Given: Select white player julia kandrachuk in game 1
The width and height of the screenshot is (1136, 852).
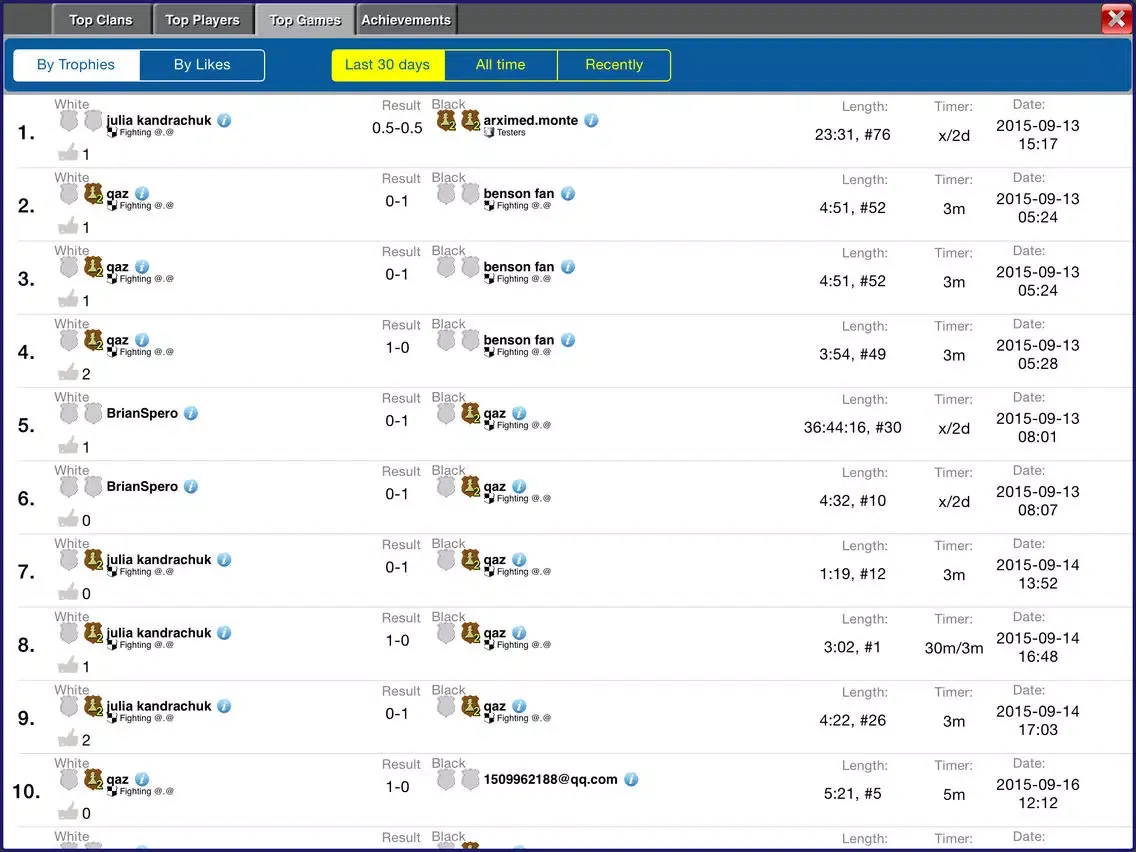Looking at the screenshot, I should (x=159, y=120).
